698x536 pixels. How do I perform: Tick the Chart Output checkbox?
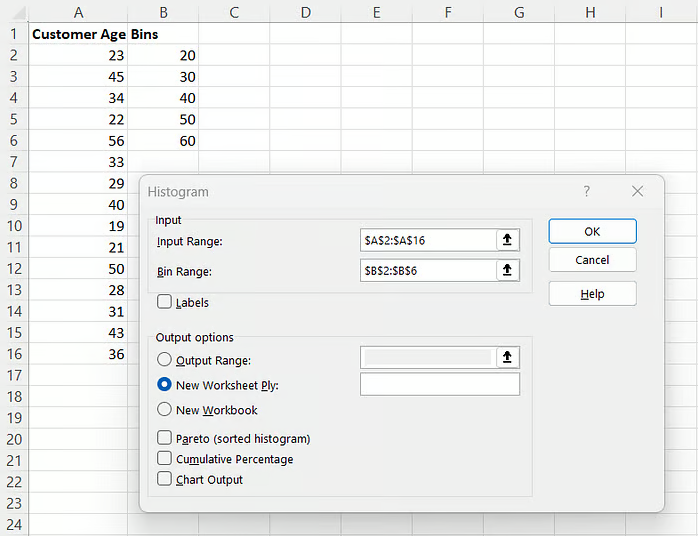click(x=165, y=479)
